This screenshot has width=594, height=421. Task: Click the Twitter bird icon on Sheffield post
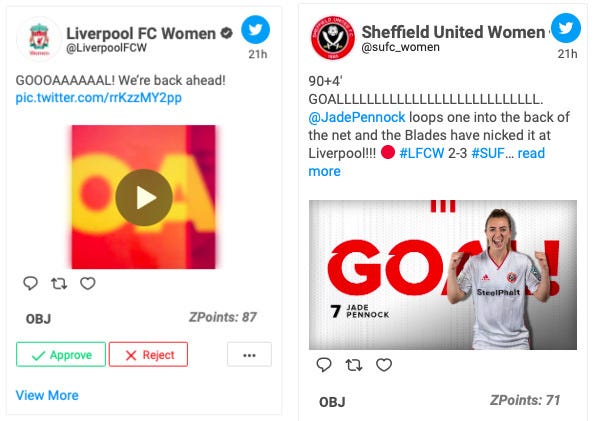click(x=566, y=28)
